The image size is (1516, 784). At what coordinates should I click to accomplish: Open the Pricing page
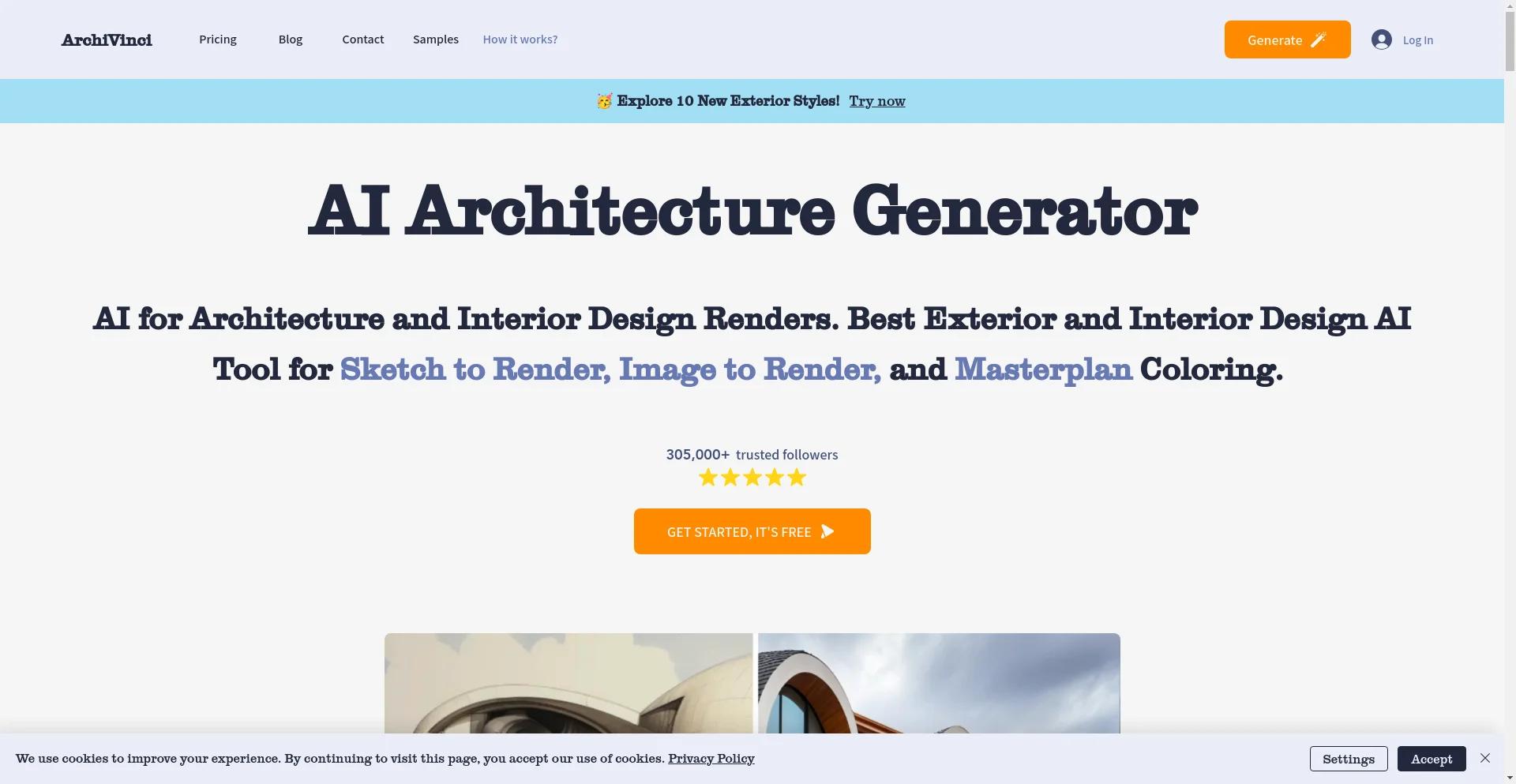(218, 39)
